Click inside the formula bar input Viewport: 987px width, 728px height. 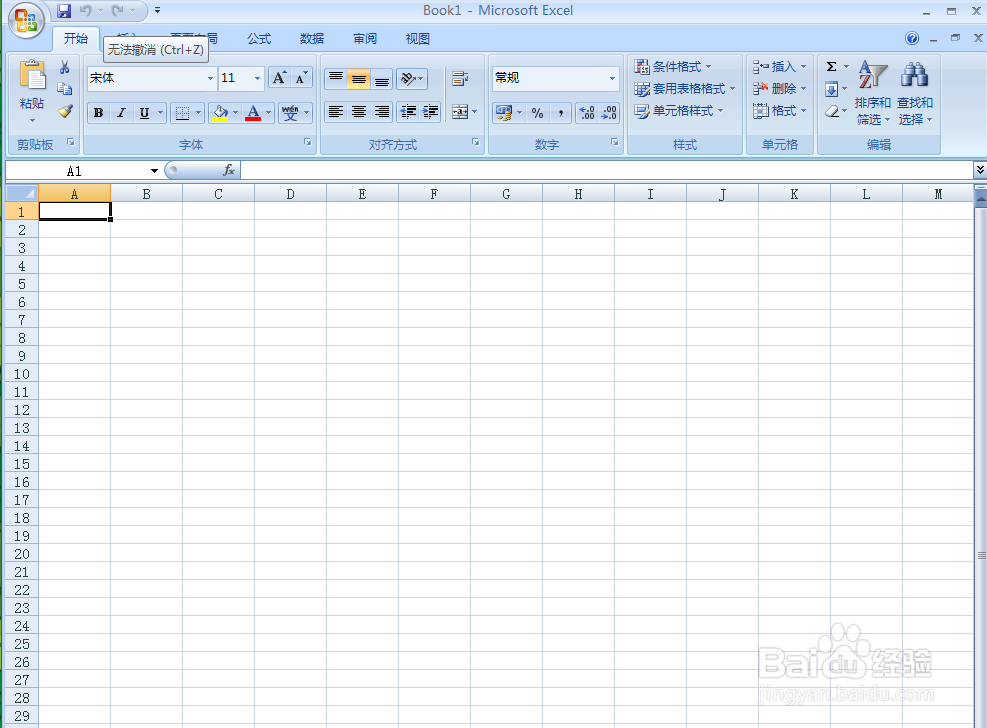point(607,170)
